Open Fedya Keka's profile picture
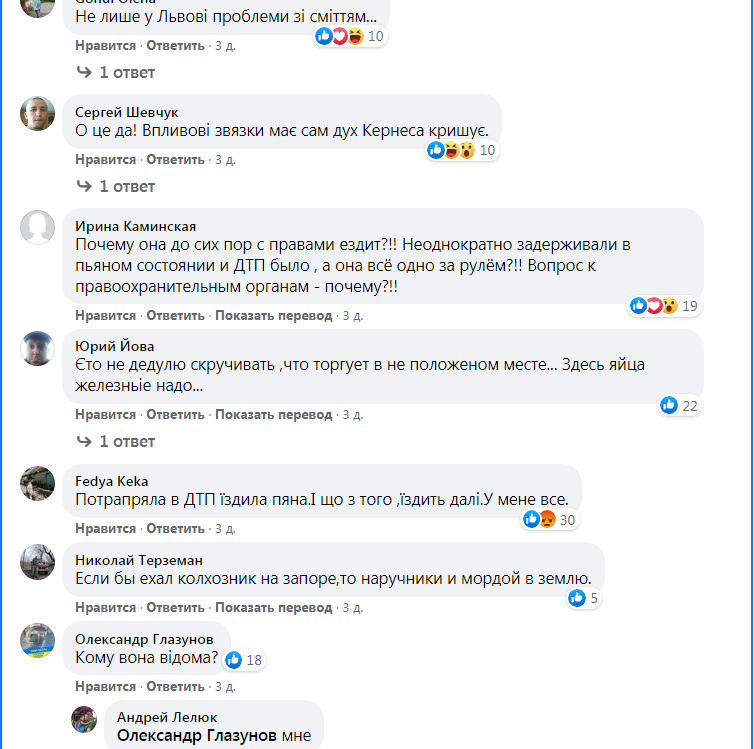The image size is (754, 749). coord(38,483)
